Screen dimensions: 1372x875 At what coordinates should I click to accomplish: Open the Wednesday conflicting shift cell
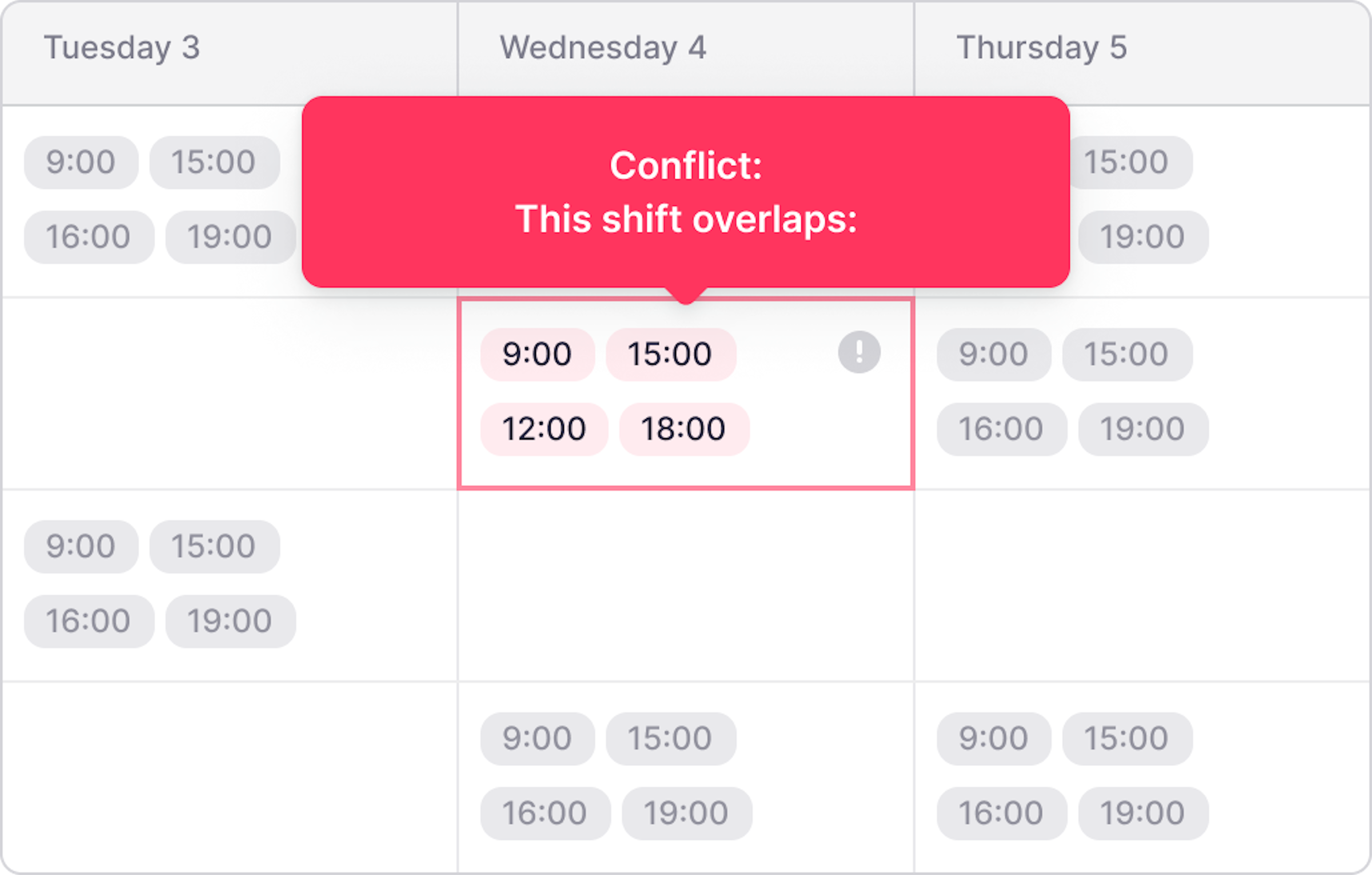pyautogui.click(x=684, y=393)
